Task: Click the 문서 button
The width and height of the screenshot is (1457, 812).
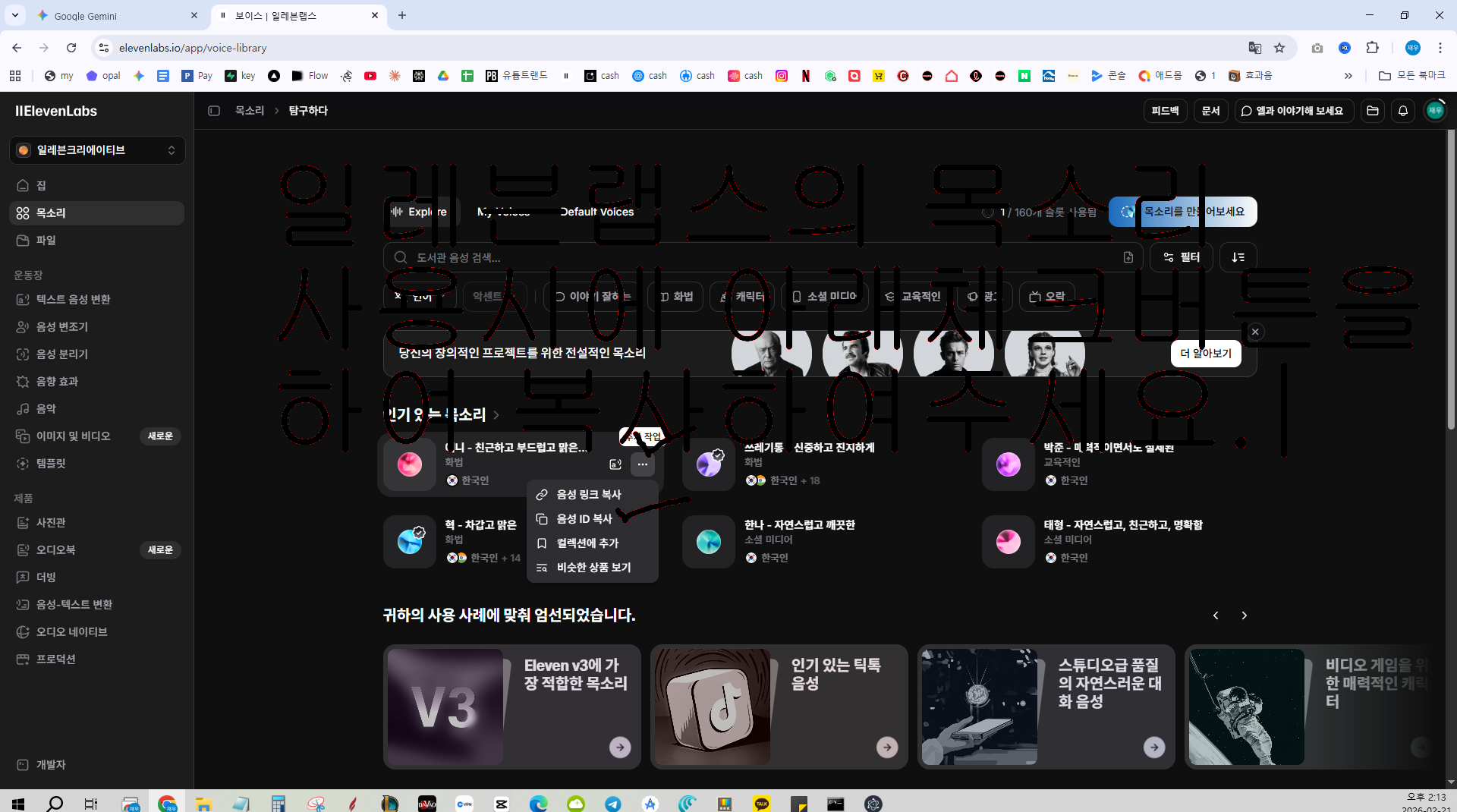Action: click(1210, 111)
